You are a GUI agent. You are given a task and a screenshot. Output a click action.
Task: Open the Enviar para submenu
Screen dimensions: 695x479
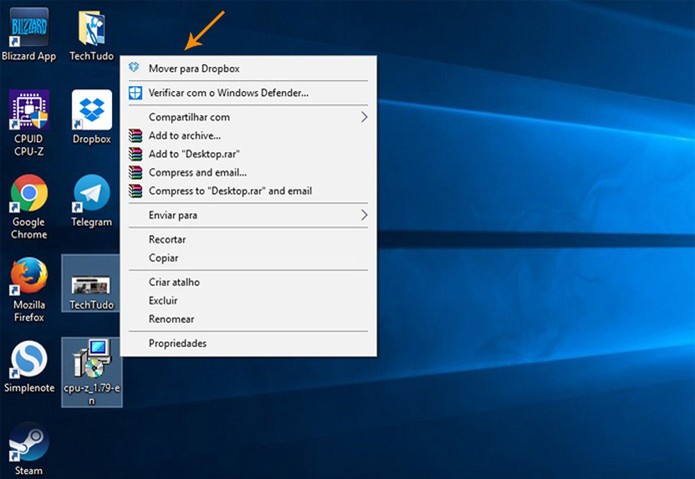[248, 215]
